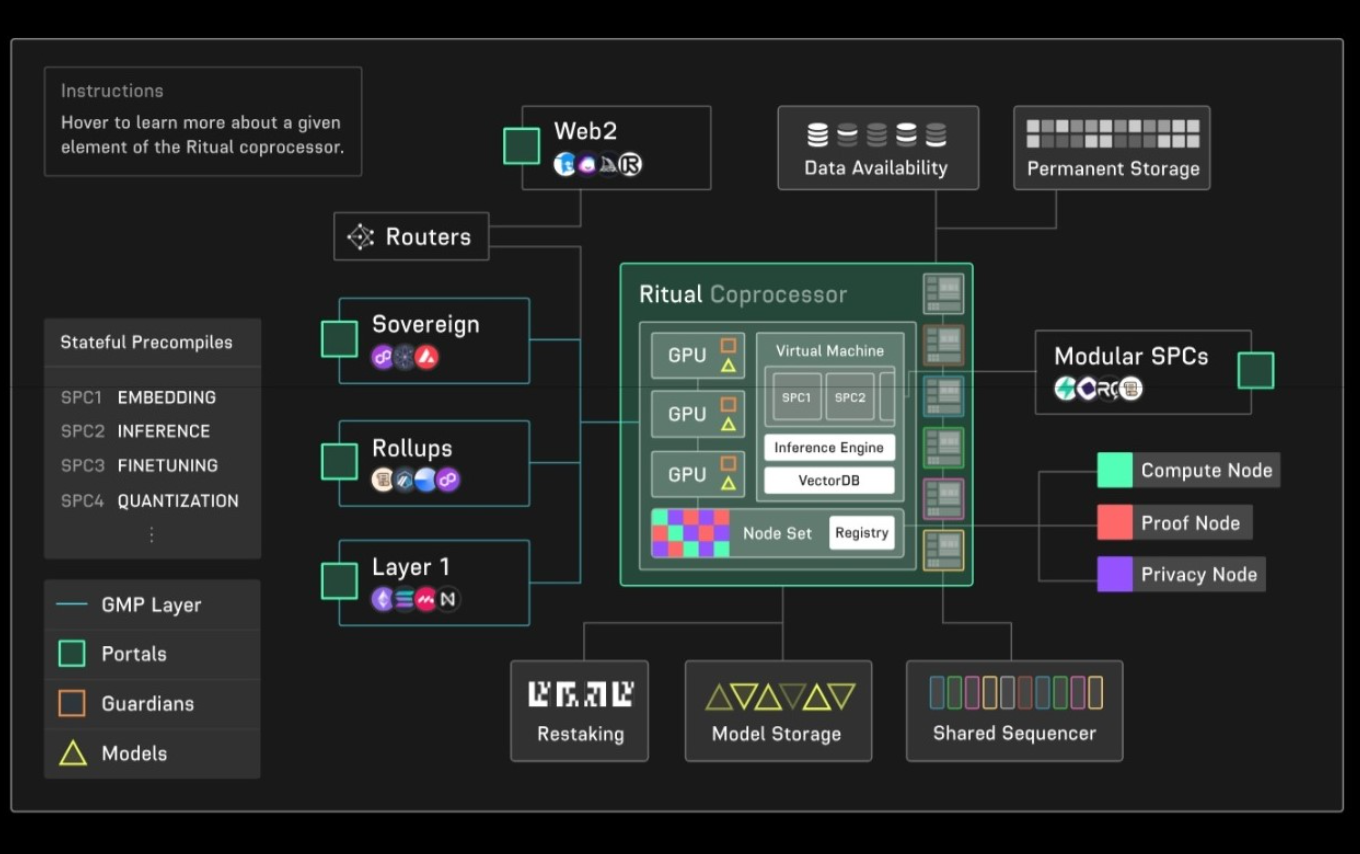Select the yellow-bordered node icon in Ritual Coprocessor
This screenshot has width=1360, height=854.
coord(944,550)
